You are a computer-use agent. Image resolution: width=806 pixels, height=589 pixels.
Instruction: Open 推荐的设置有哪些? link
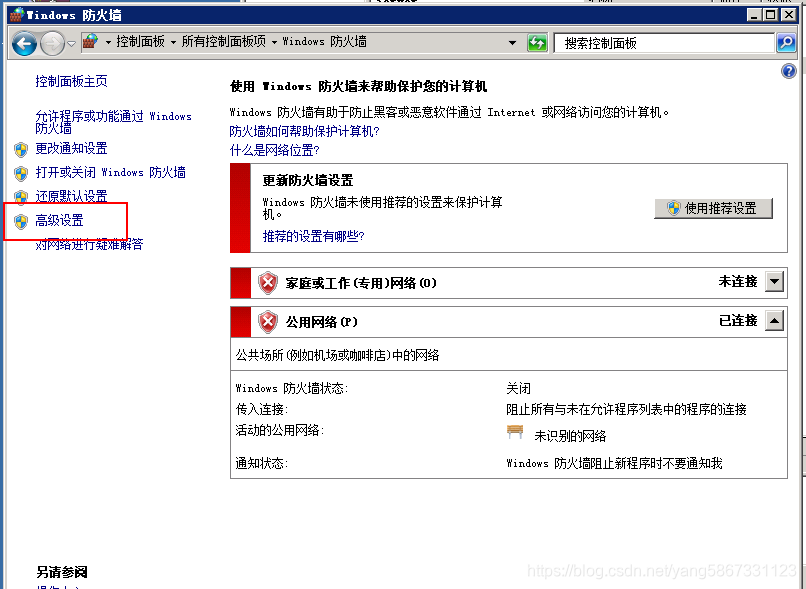point(314,236)
